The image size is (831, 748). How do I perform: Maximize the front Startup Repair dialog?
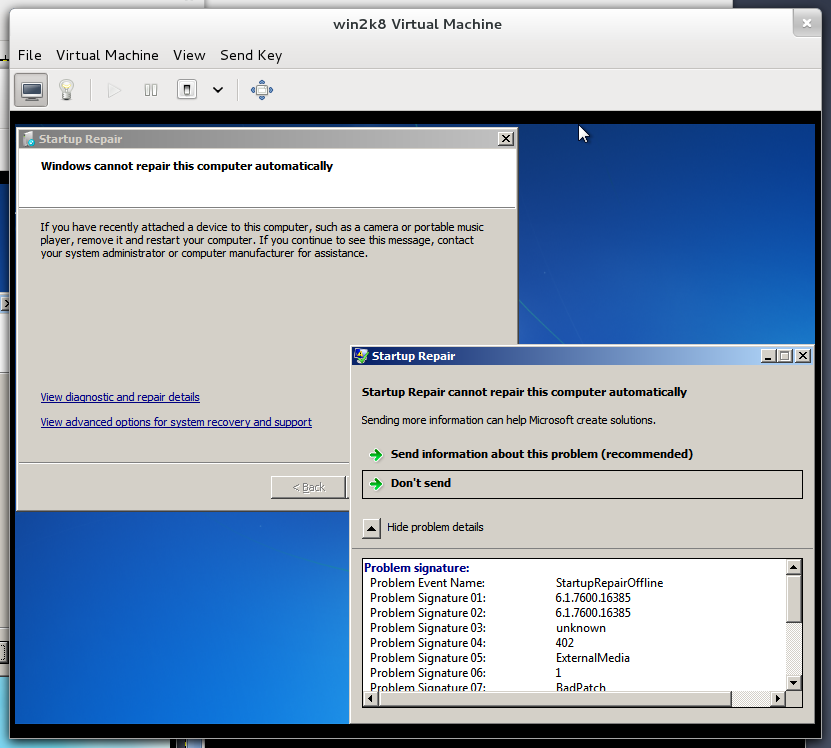click(x=784, y=356)
